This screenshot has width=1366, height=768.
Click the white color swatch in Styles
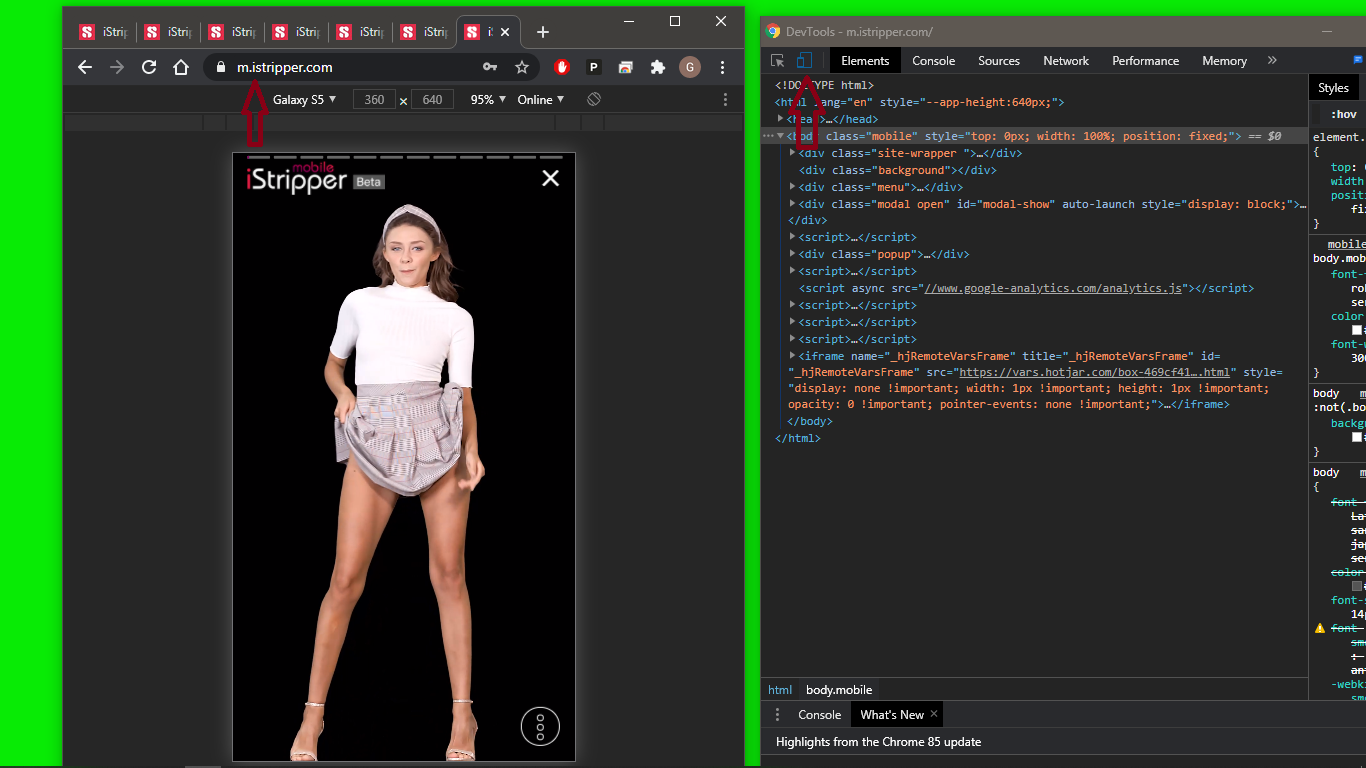tap(1357, 330)
